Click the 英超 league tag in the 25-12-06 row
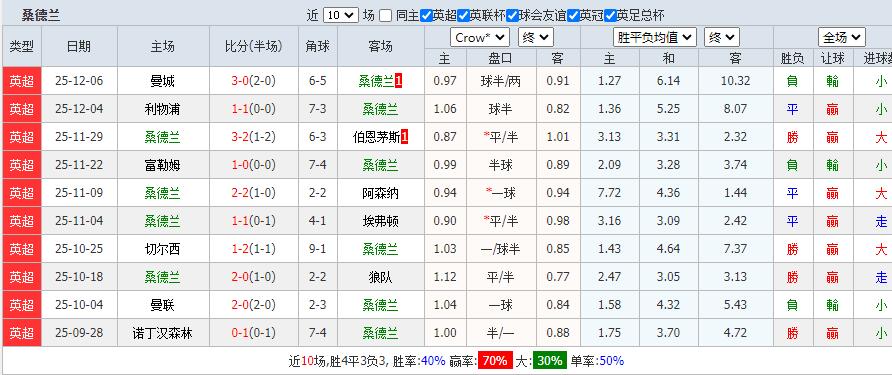892x375 pixels. coord(22,81)
